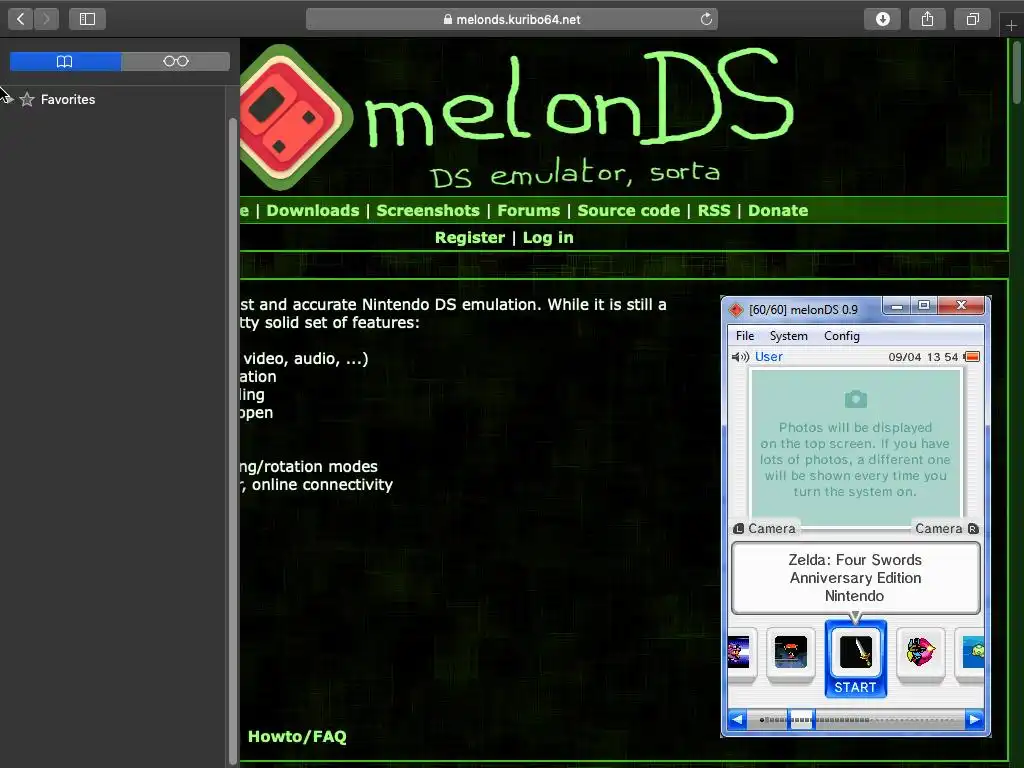Click the red battery indicator icon
This screenshot has height=768, width=1024.
click(972, 357)
